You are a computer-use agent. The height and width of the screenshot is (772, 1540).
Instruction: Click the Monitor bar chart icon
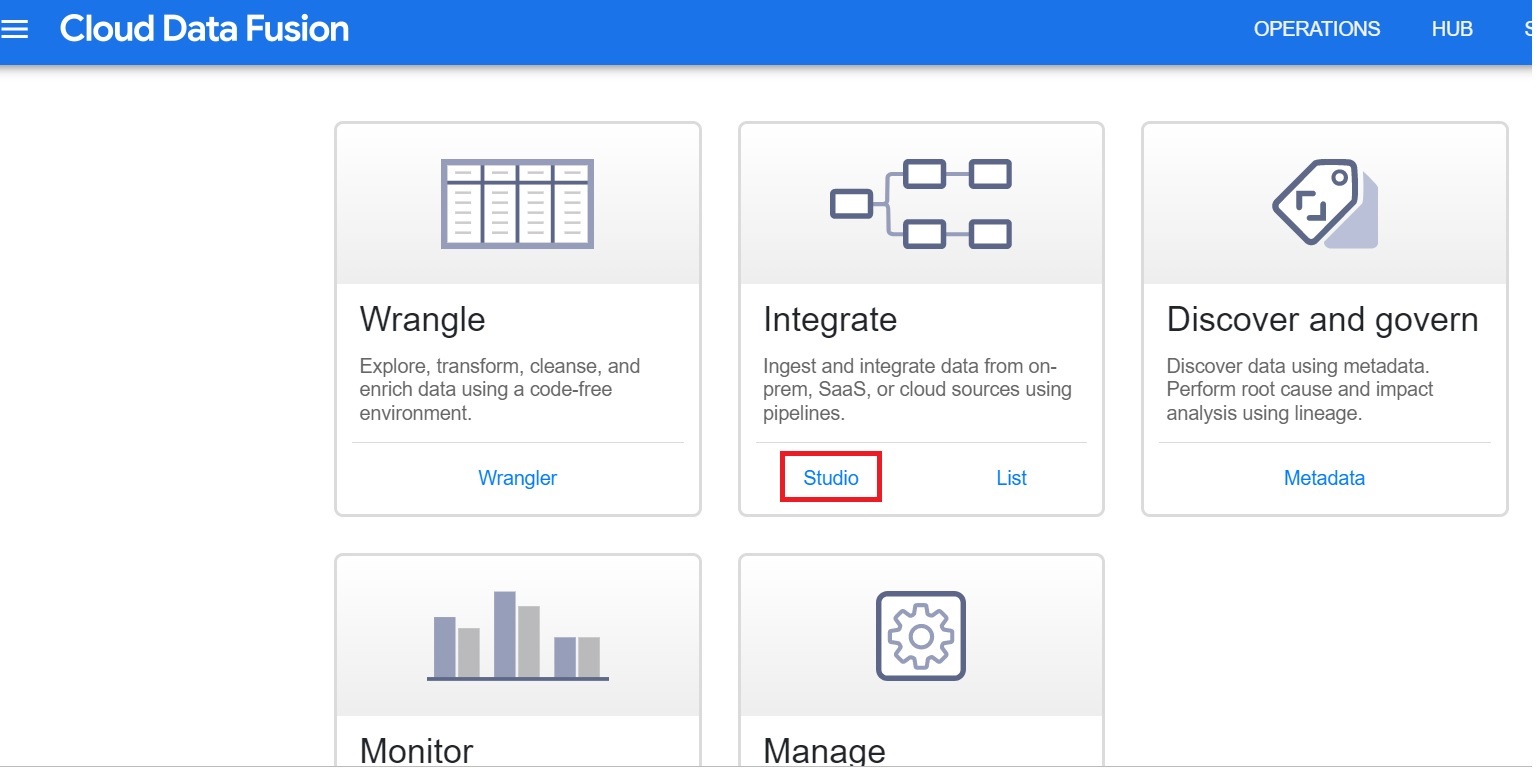(517, 636)
